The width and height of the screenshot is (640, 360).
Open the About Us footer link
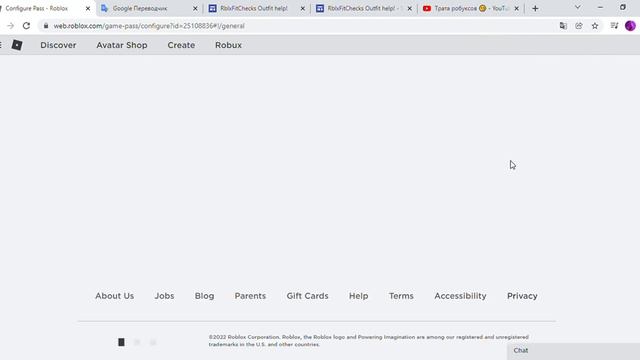[x=114, y=296]
